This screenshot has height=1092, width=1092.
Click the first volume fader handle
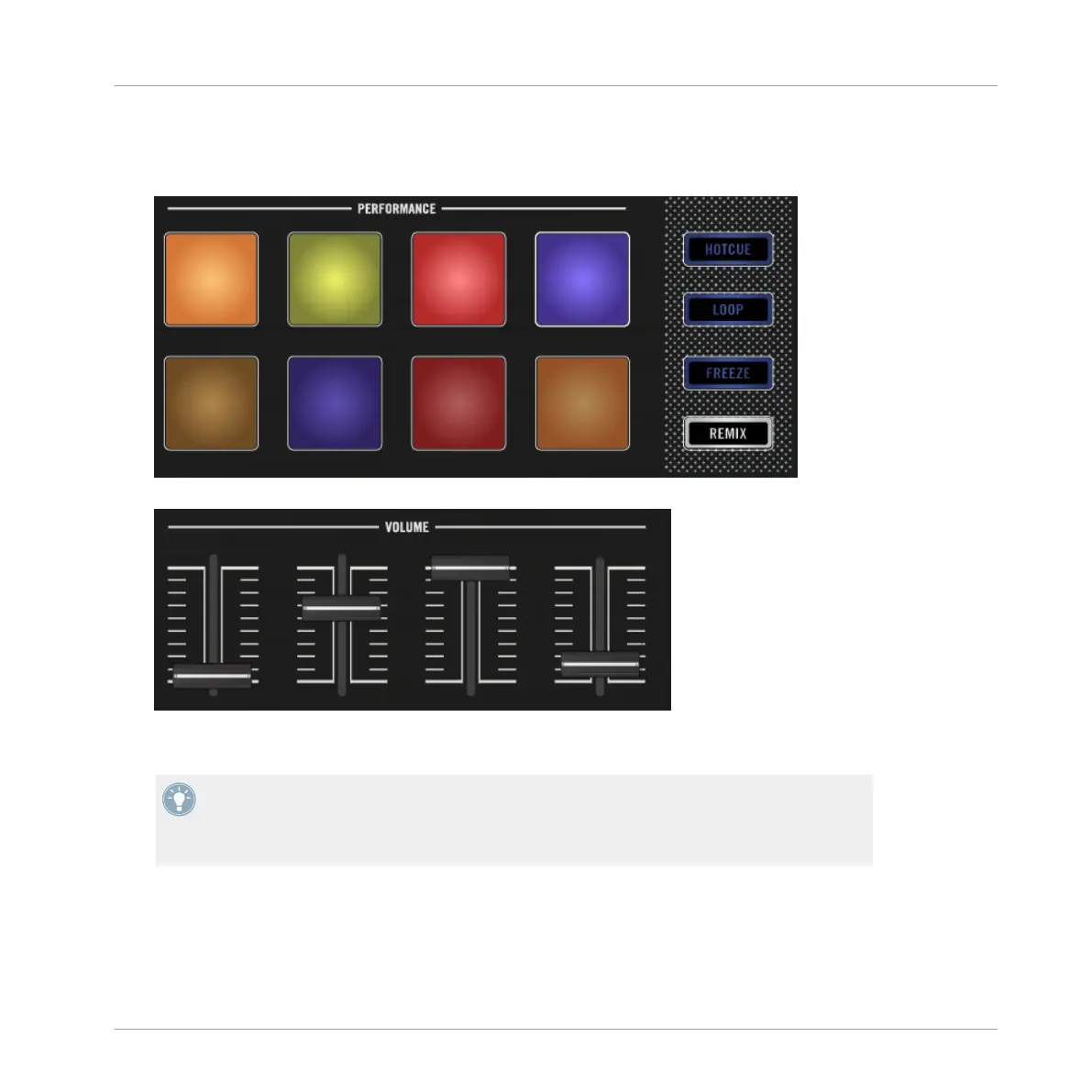point(213,677)
